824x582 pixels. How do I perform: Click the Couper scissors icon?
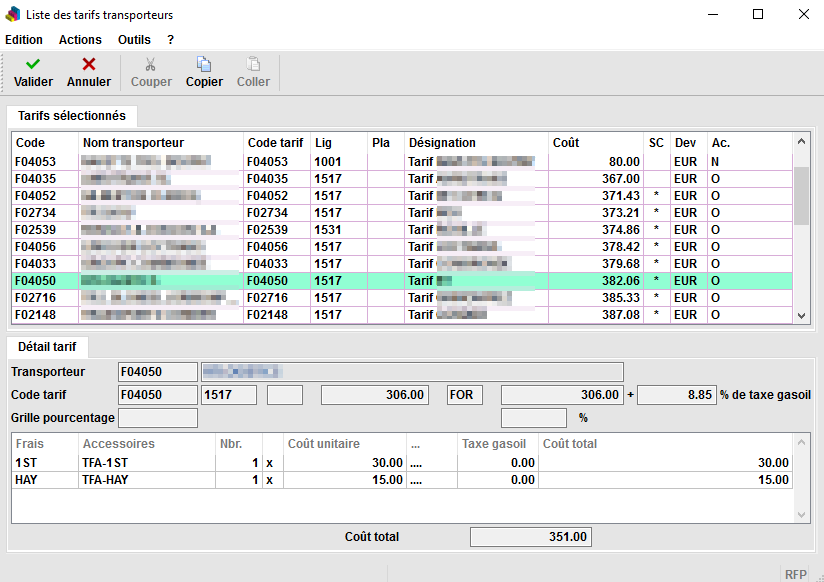point(151,64)
